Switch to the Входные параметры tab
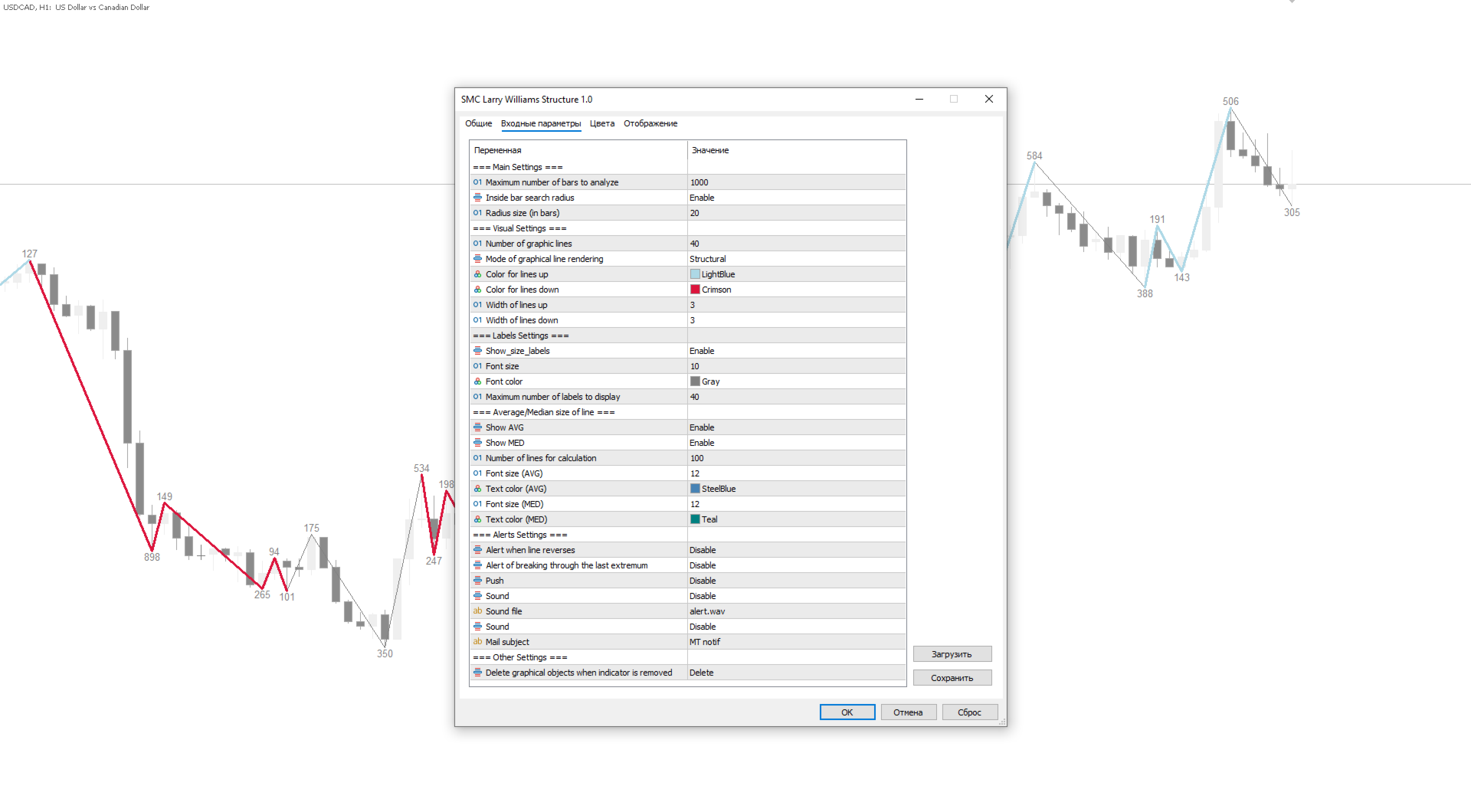Viewport: 1471px width, 812px height. click(541, 123)
